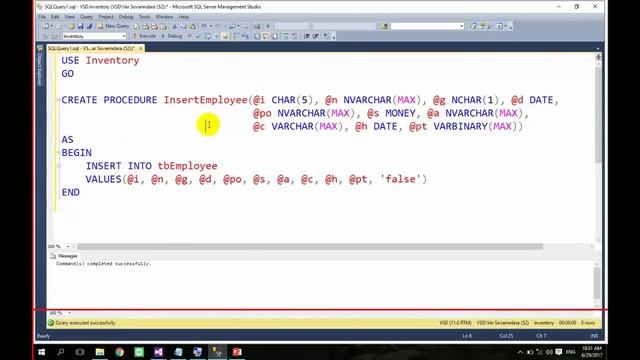Click the Save All icon
This screenshot has height=360, width=640.
tap(89, 26)
